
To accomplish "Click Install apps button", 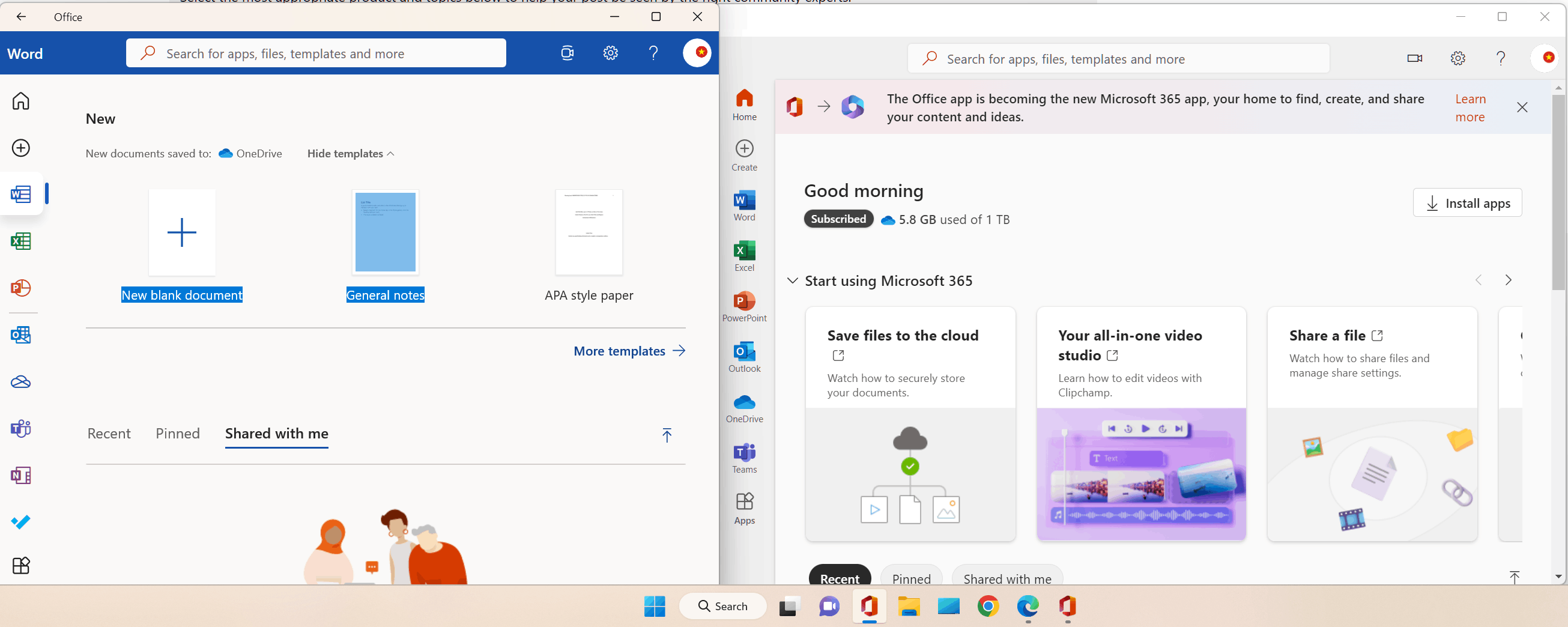I will coord(1468,203).
